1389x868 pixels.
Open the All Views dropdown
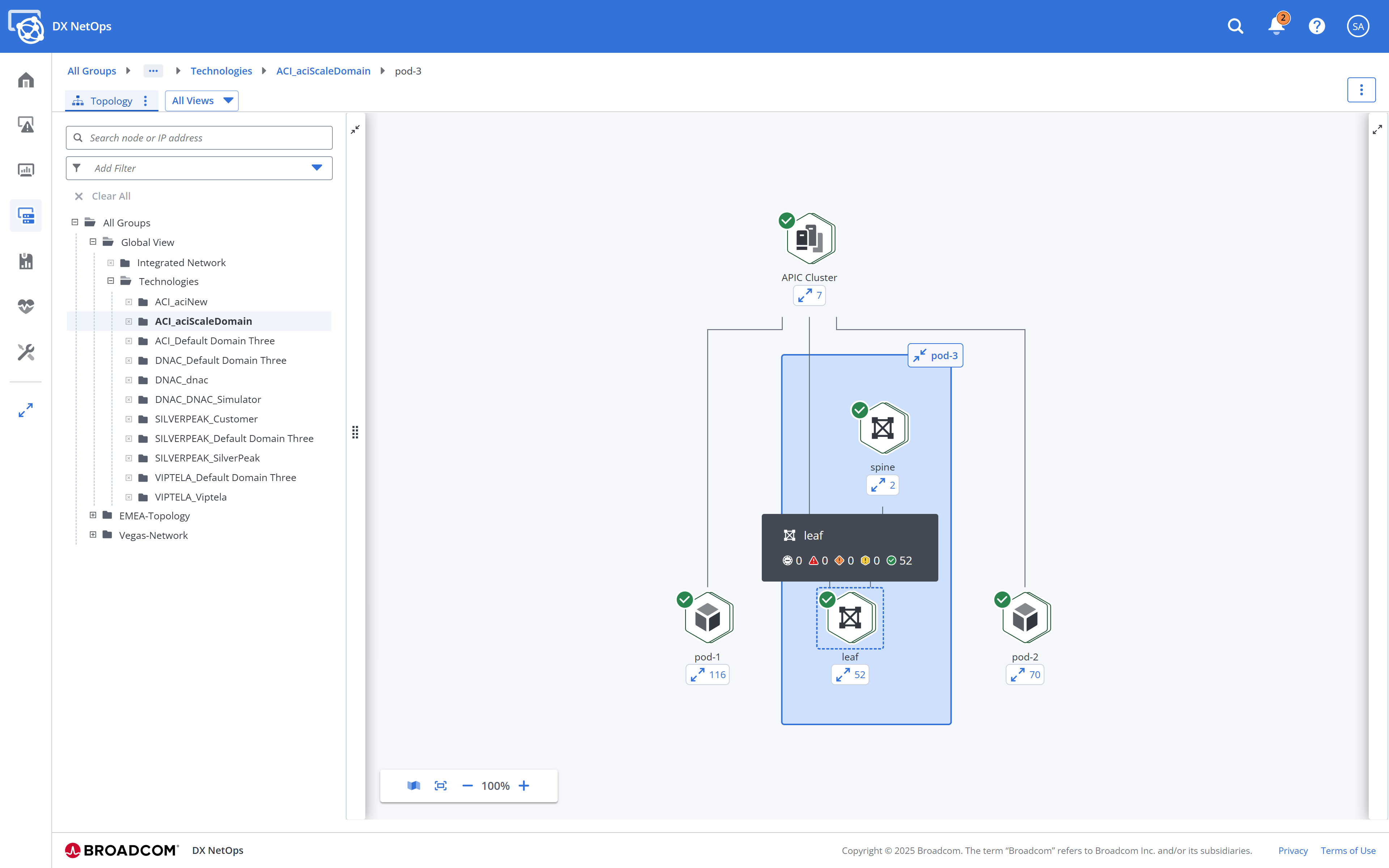click(201, 101)
